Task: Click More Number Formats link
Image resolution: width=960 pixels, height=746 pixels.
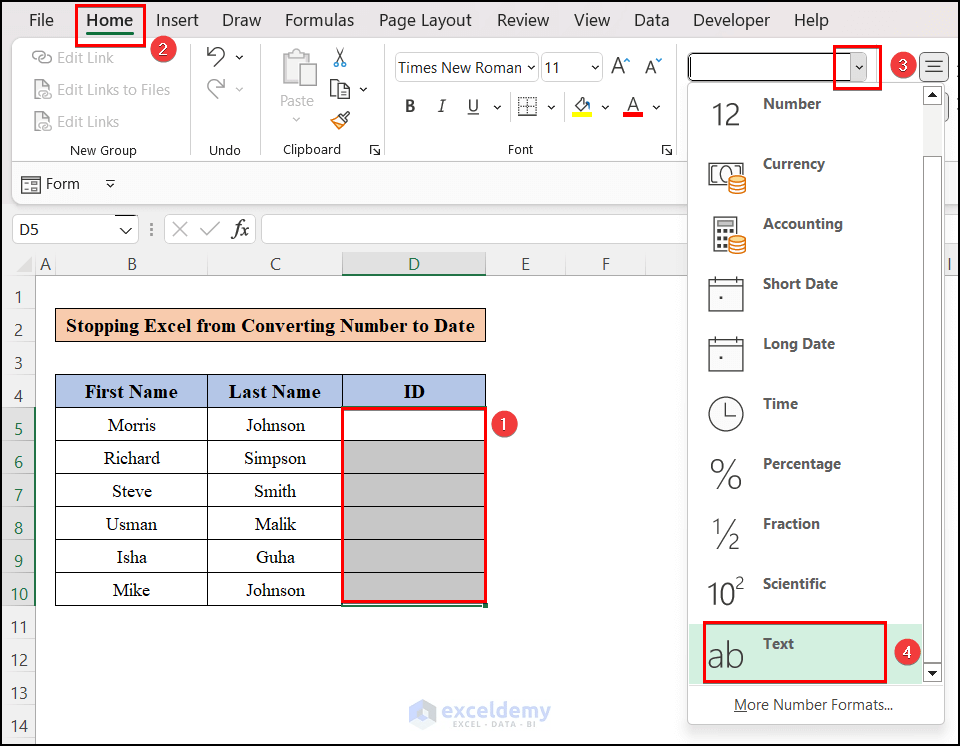Action: tap(812, 704)
